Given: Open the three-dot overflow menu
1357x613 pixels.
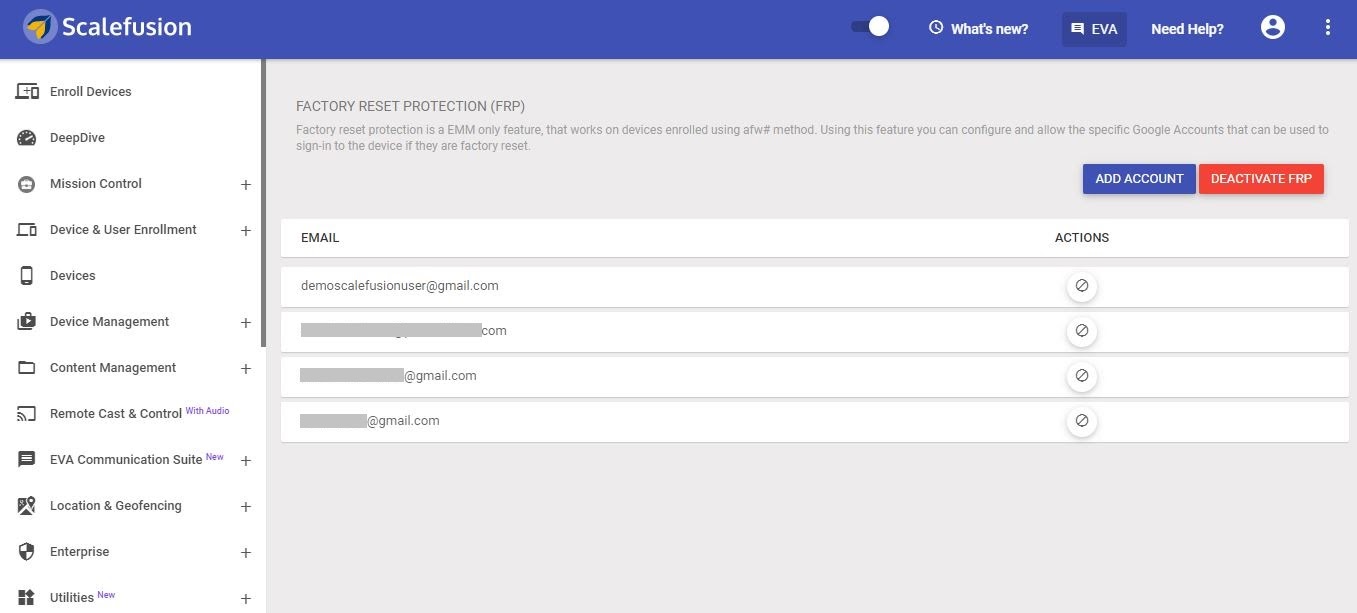Looking at the screenshot, I should click(1328, 28).
